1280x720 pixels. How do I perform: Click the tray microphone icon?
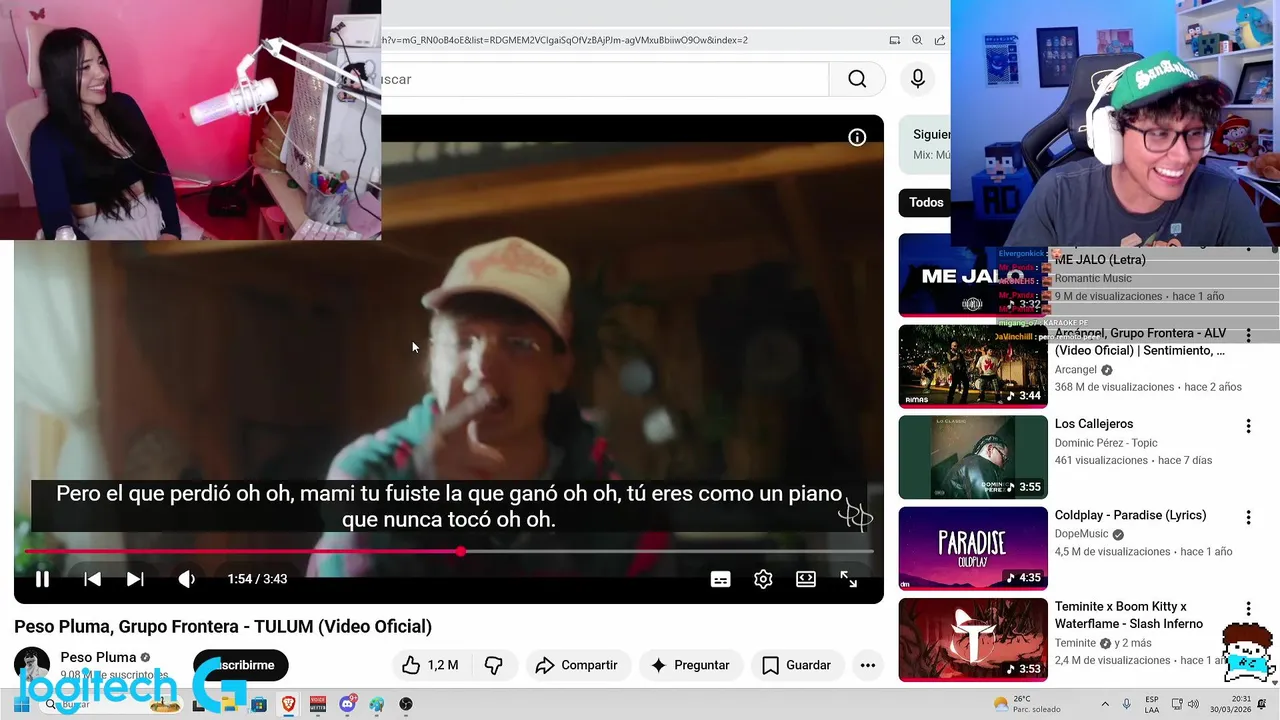(x=1127, y=704)
